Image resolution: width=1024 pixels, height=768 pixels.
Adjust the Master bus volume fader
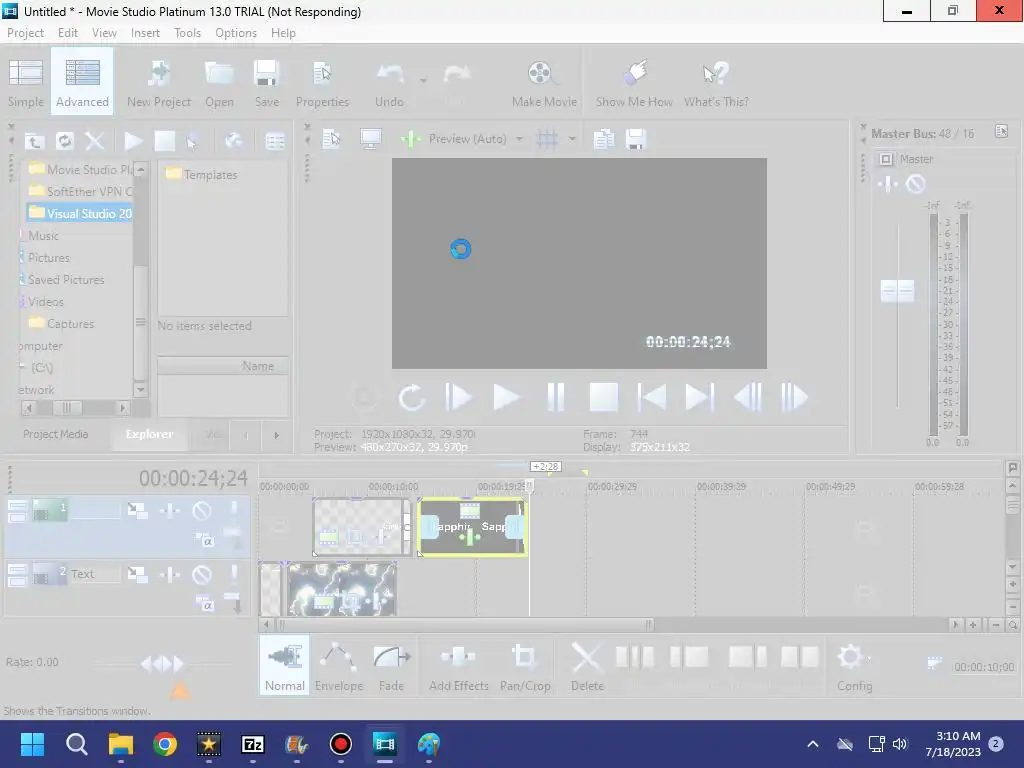coord(897,291)
